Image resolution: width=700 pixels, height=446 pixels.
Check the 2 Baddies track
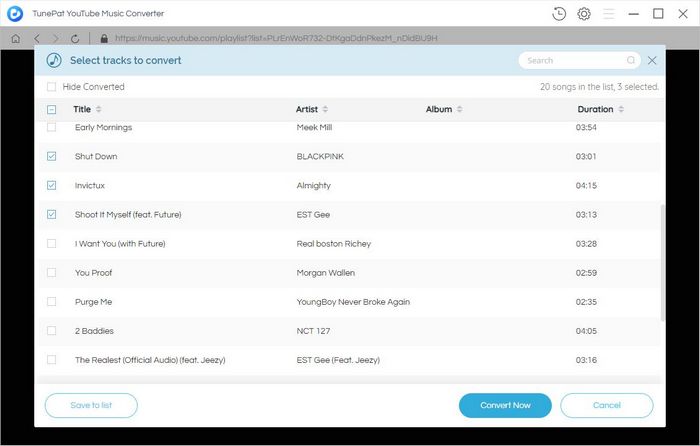(x=51, y=331)
